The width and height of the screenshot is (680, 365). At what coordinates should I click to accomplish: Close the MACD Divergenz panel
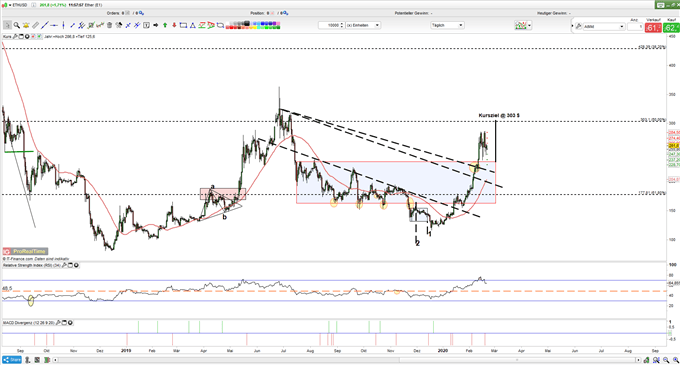[70, 323]
